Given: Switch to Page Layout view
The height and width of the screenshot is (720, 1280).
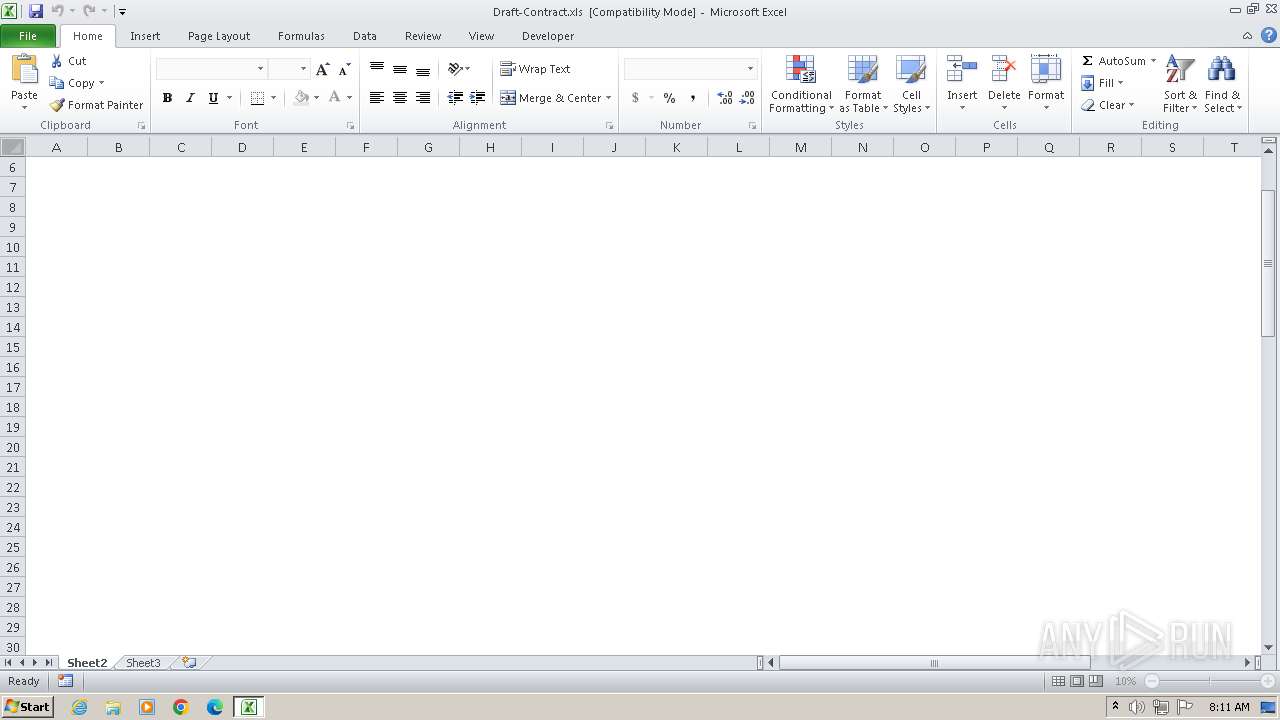Looking at the screenshot, I should 1077,681.
